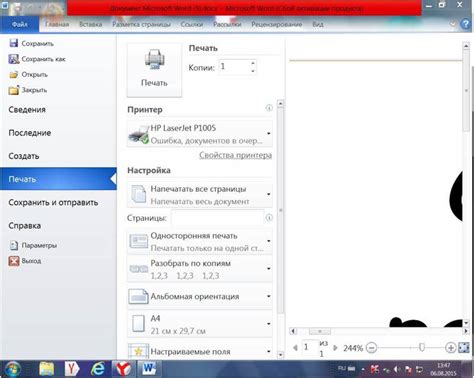Click the Копии number field
The height and width of the screenshot is (378, 474).
(234, 67)
